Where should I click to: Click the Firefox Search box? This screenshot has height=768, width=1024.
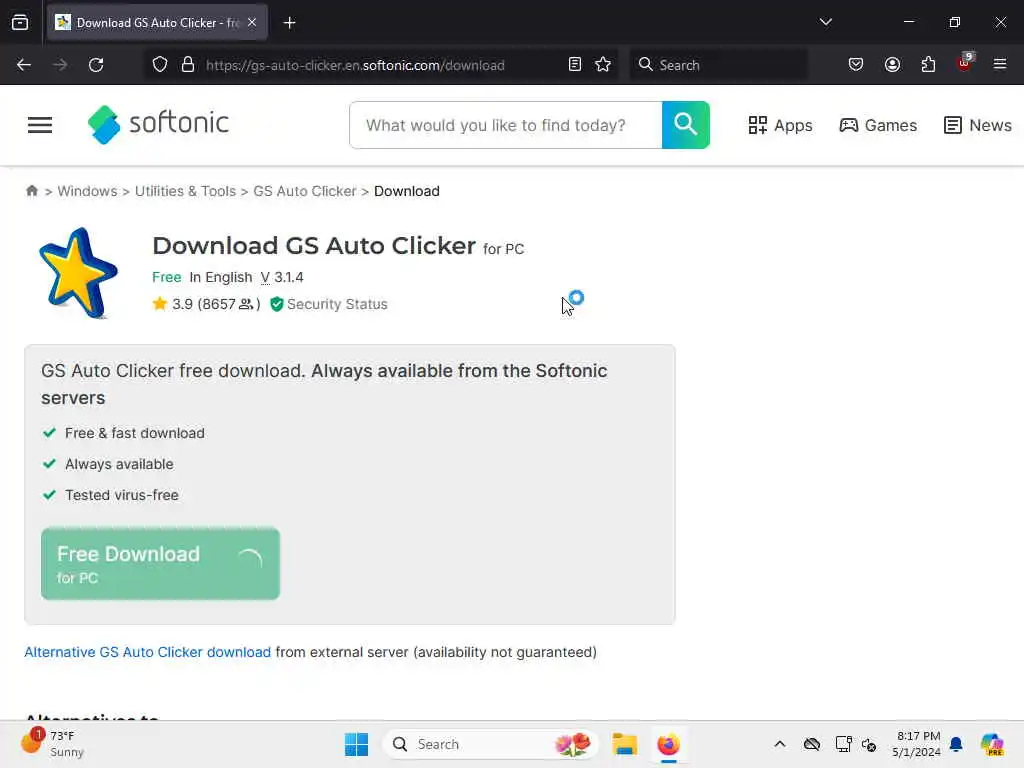coord(718,65)
